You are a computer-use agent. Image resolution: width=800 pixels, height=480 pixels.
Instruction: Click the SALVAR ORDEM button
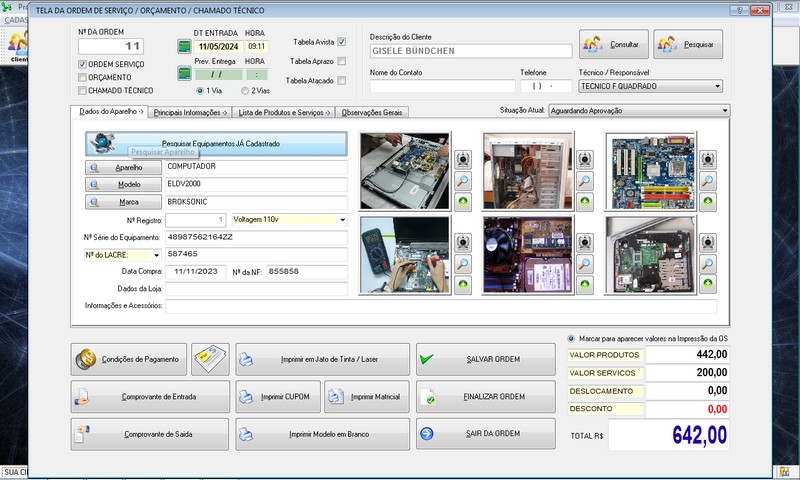pyautogui.click(x=486, y=359)
